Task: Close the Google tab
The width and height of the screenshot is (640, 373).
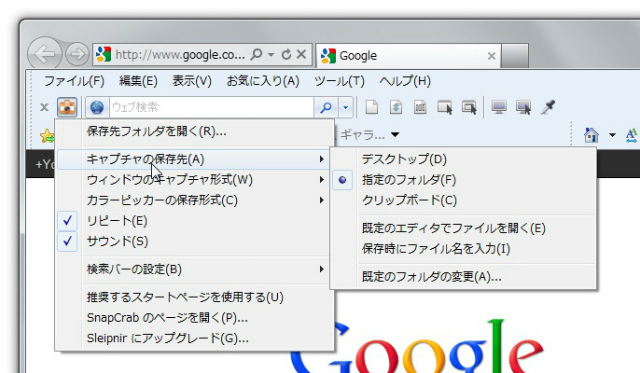Action: pos(491,56)
